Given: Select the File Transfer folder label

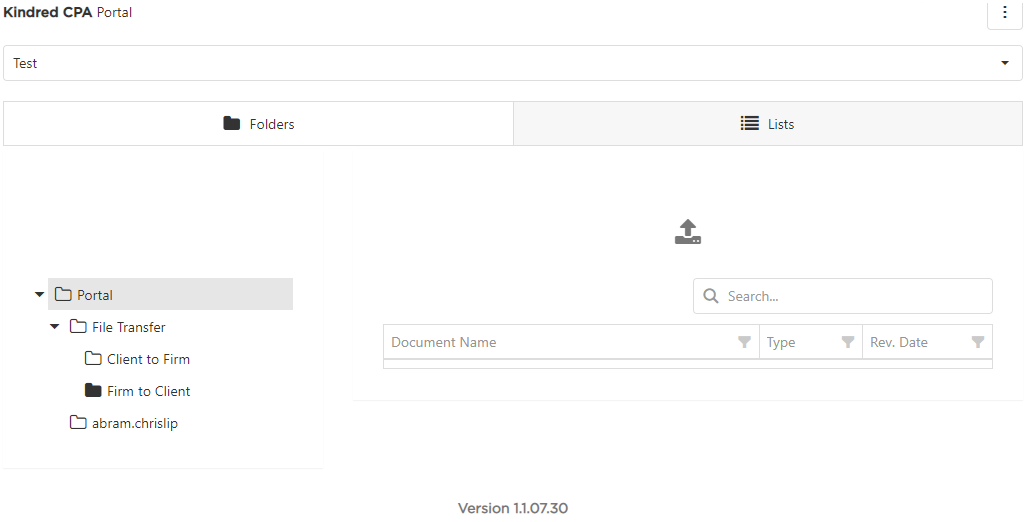Looking at the screenshot, I should tap(128, 327).
